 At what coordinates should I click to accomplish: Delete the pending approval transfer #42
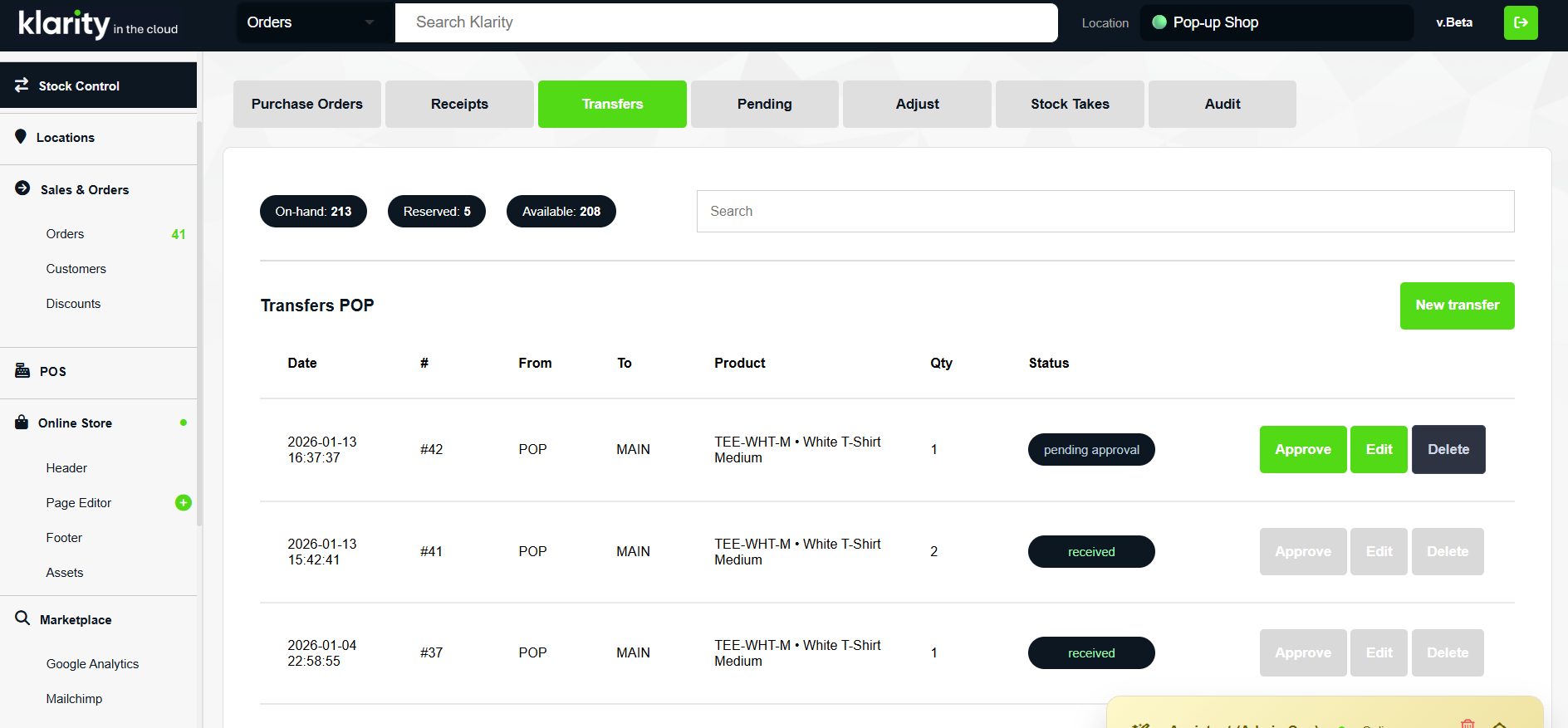[x=1448, y=449]
